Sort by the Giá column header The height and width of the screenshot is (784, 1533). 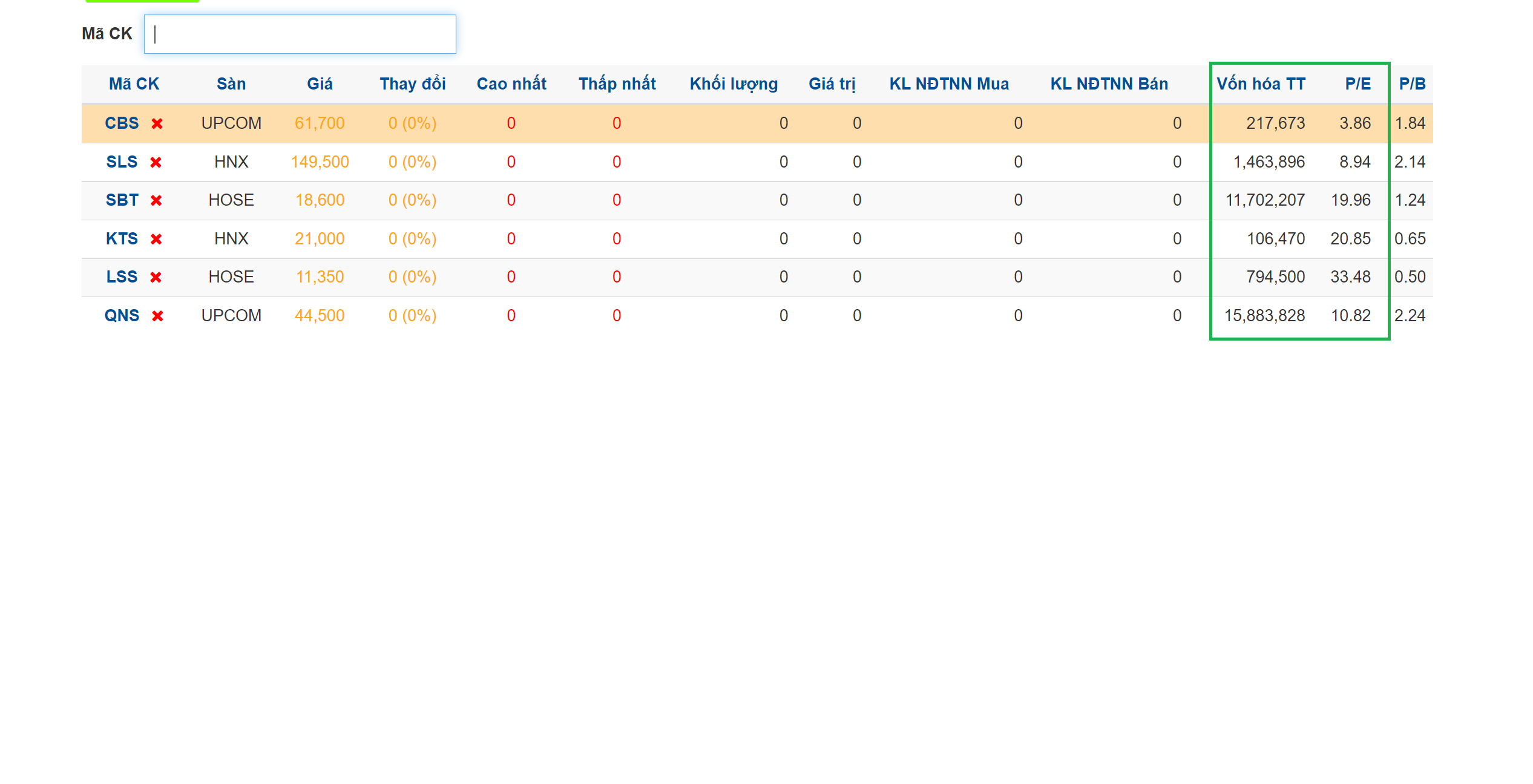[320, 84]
